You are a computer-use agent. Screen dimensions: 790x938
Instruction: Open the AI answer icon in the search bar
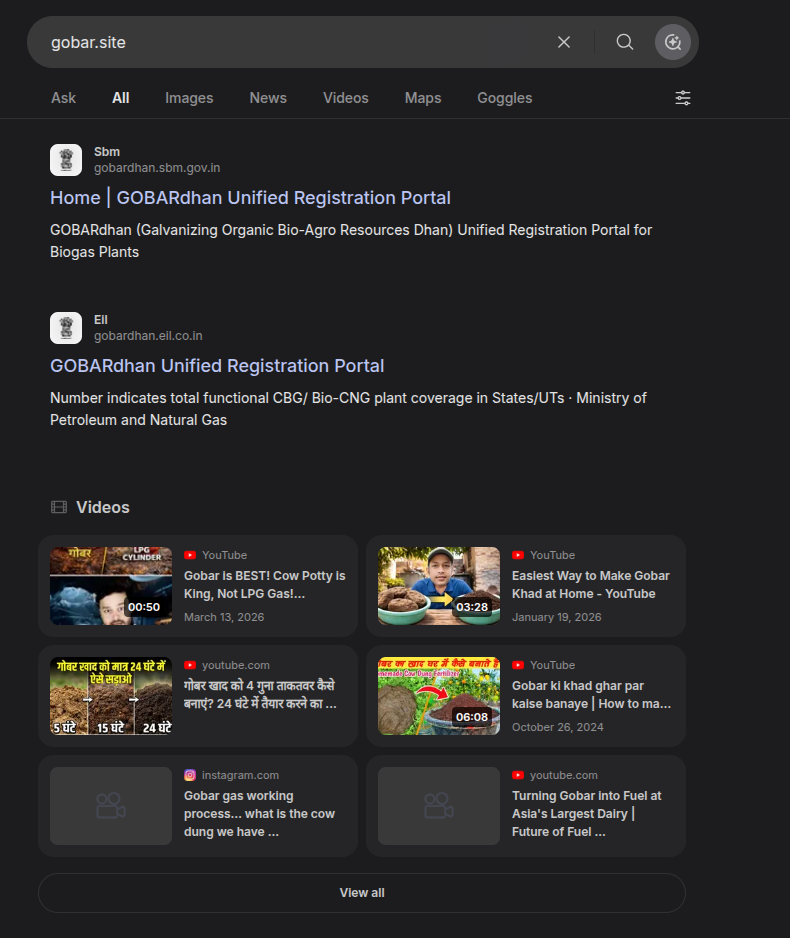coord(673,42)
